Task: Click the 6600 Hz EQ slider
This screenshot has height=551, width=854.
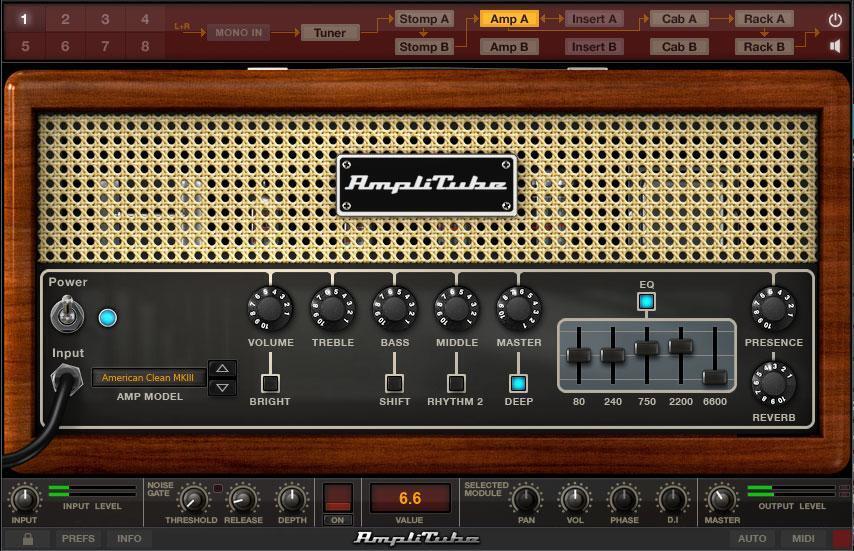Action: (715, 377)
